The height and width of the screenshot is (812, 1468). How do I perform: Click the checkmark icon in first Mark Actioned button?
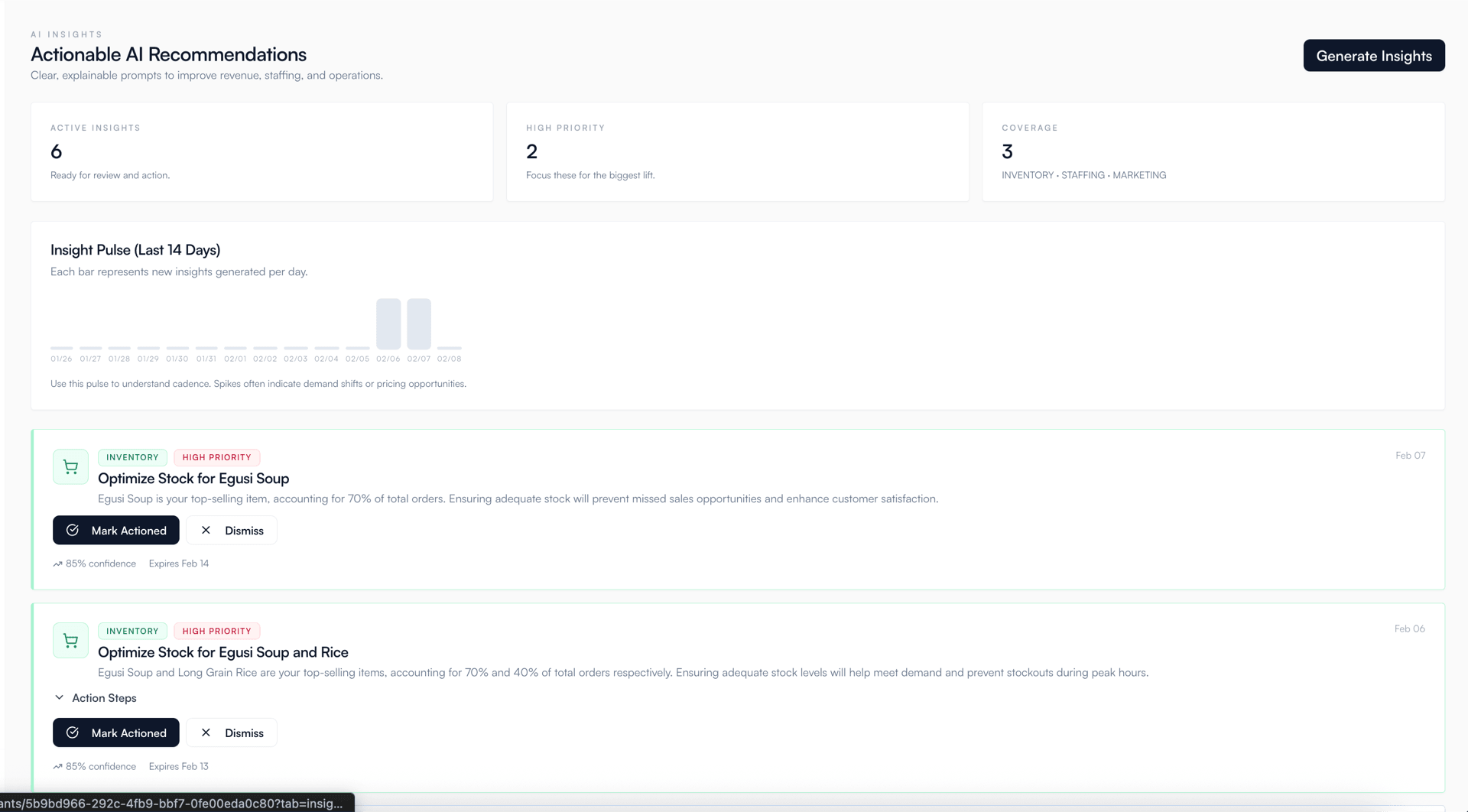73,530
